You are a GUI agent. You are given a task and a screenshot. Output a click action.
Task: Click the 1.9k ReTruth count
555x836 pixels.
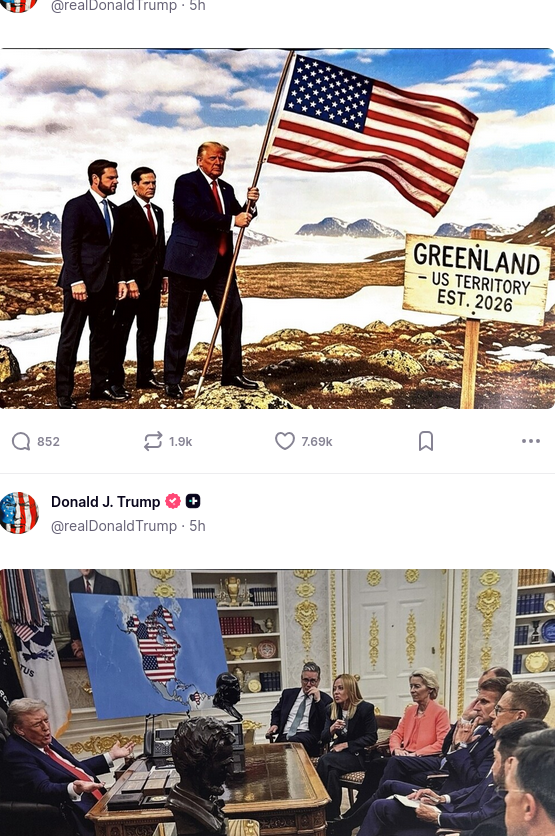[181, 441]
